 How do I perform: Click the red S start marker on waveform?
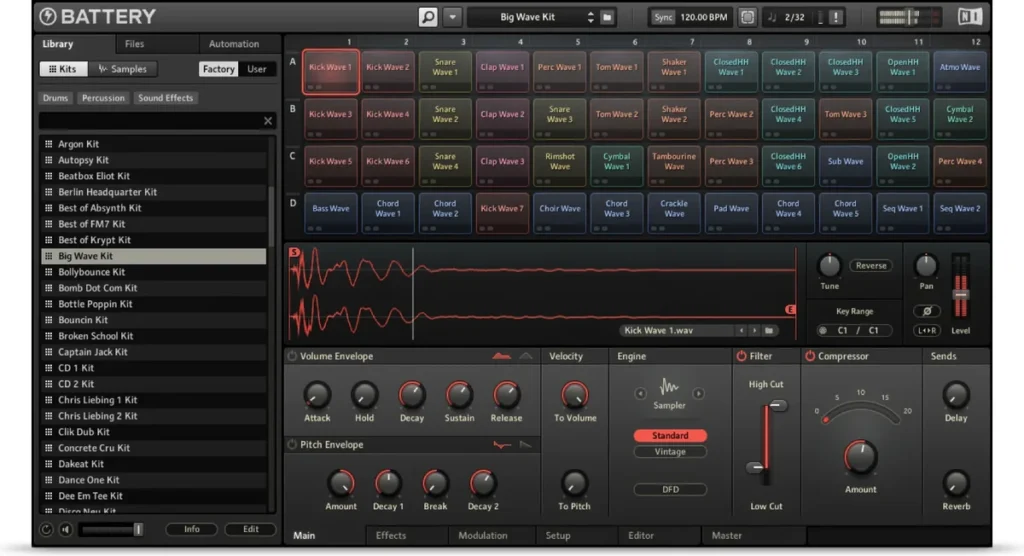point(294,252)
